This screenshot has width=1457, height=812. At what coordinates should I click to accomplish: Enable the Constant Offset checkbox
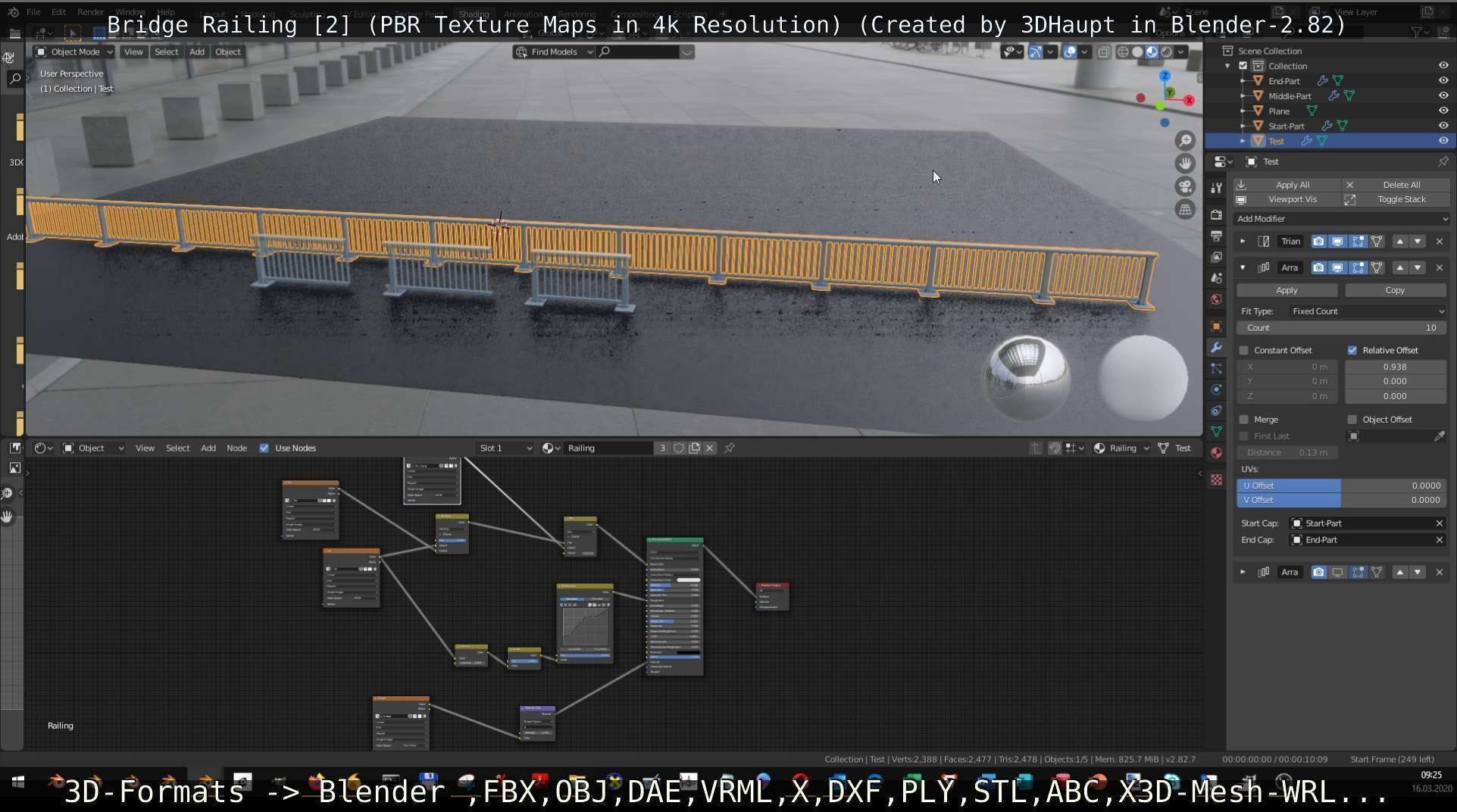(1243, 351)
